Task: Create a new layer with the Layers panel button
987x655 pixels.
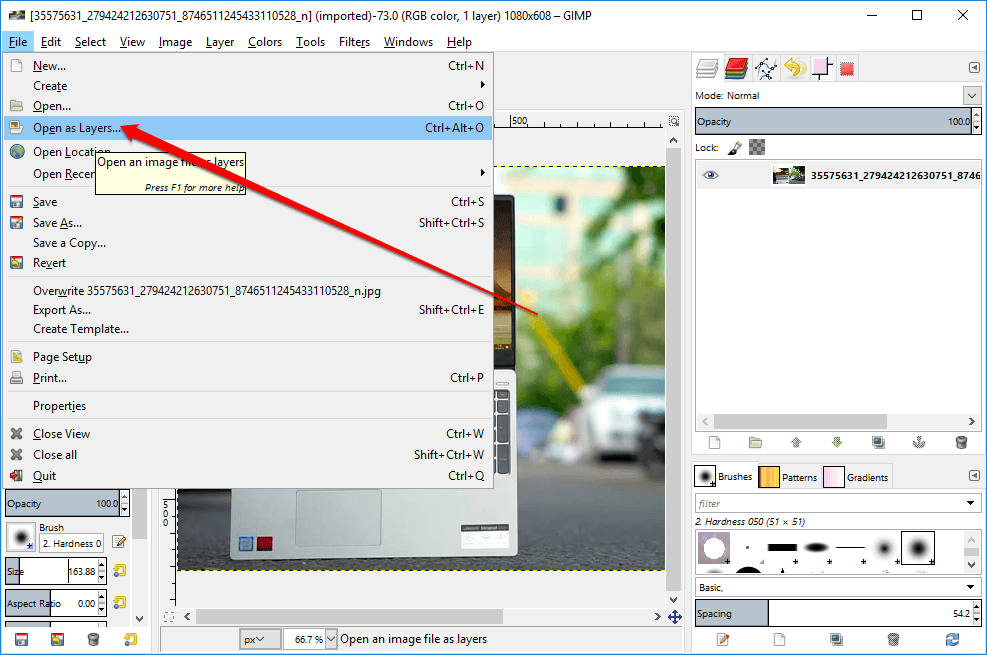Action: click(714, 442)
